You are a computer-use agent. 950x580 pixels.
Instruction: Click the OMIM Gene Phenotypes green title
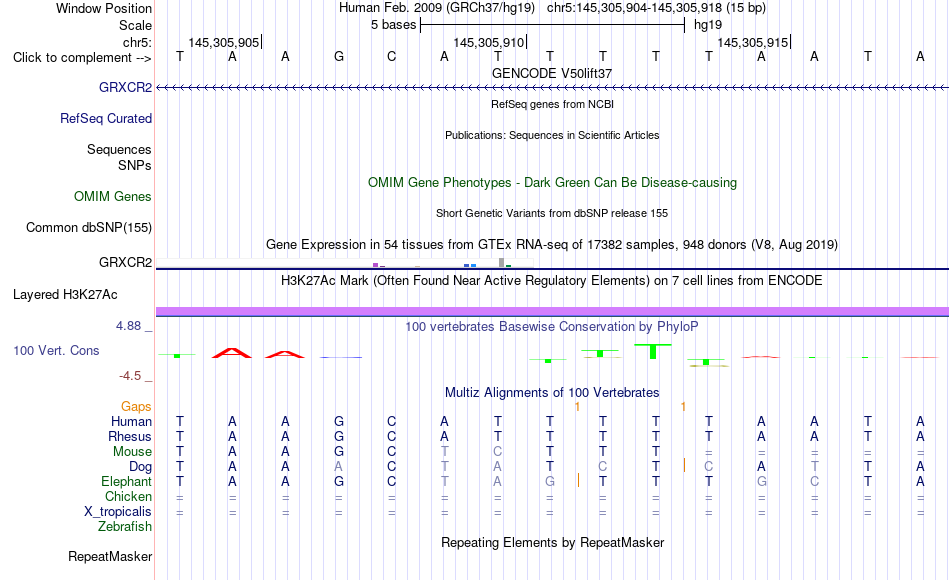click(x=552, y=182)
